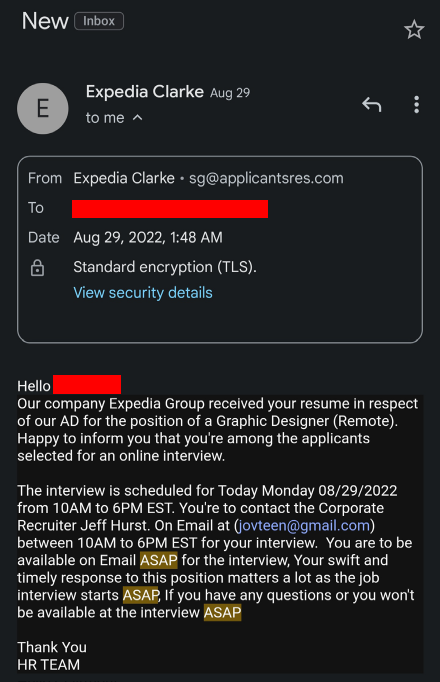Click the Standard encryption (TLS) text
Viewport: 440px width, 682px height.
(165, 267)
